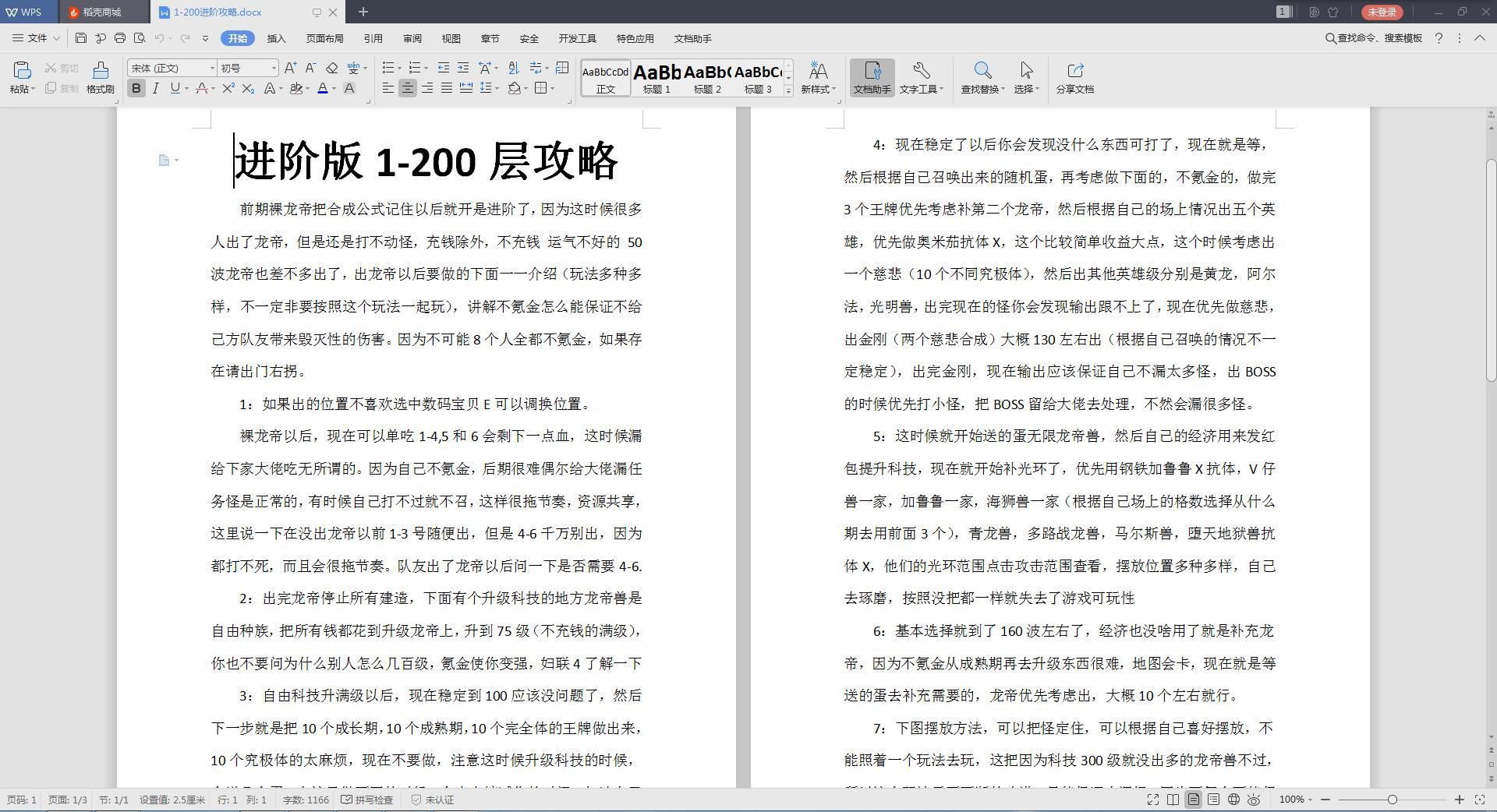
Task: Switch to the 插入 ribbon tab
Action: point(276,38)
